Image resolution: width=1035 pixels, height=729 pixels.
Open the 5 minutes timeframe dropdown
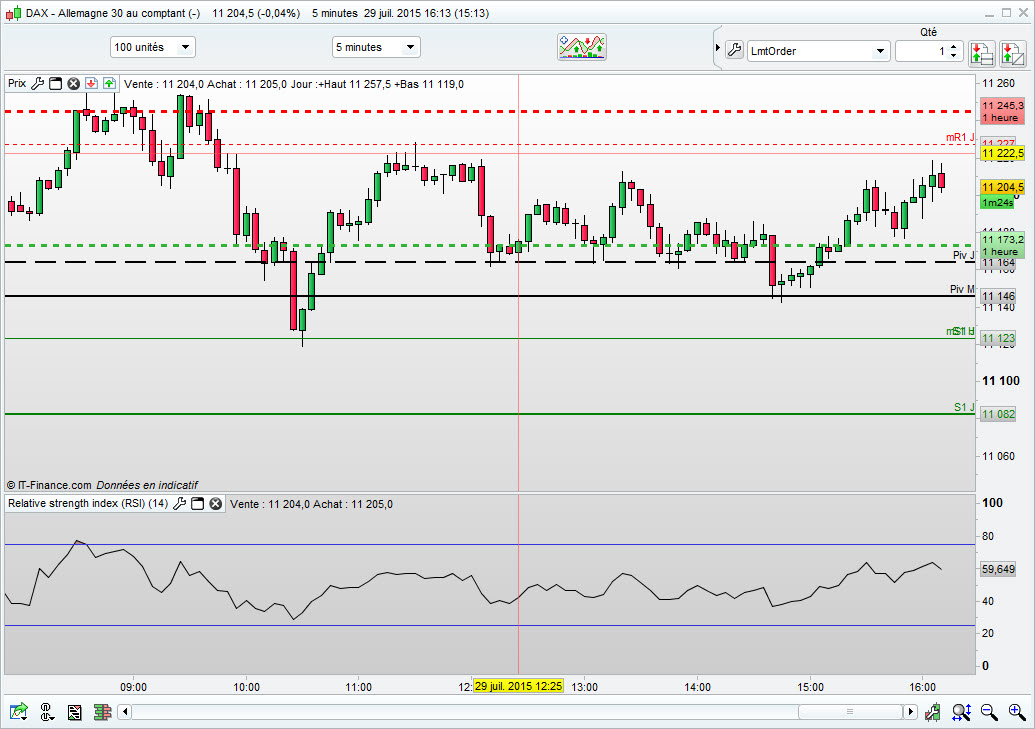point(376,47)
